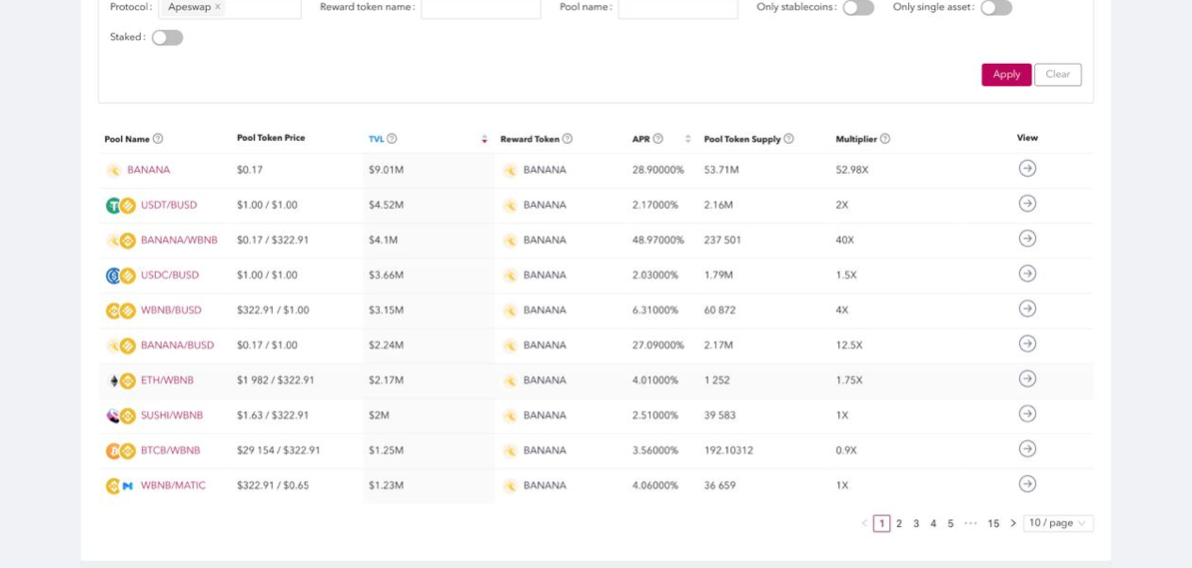
Task: Remove Apeswap tag from Protocol filter
Action: click(218, 7)
